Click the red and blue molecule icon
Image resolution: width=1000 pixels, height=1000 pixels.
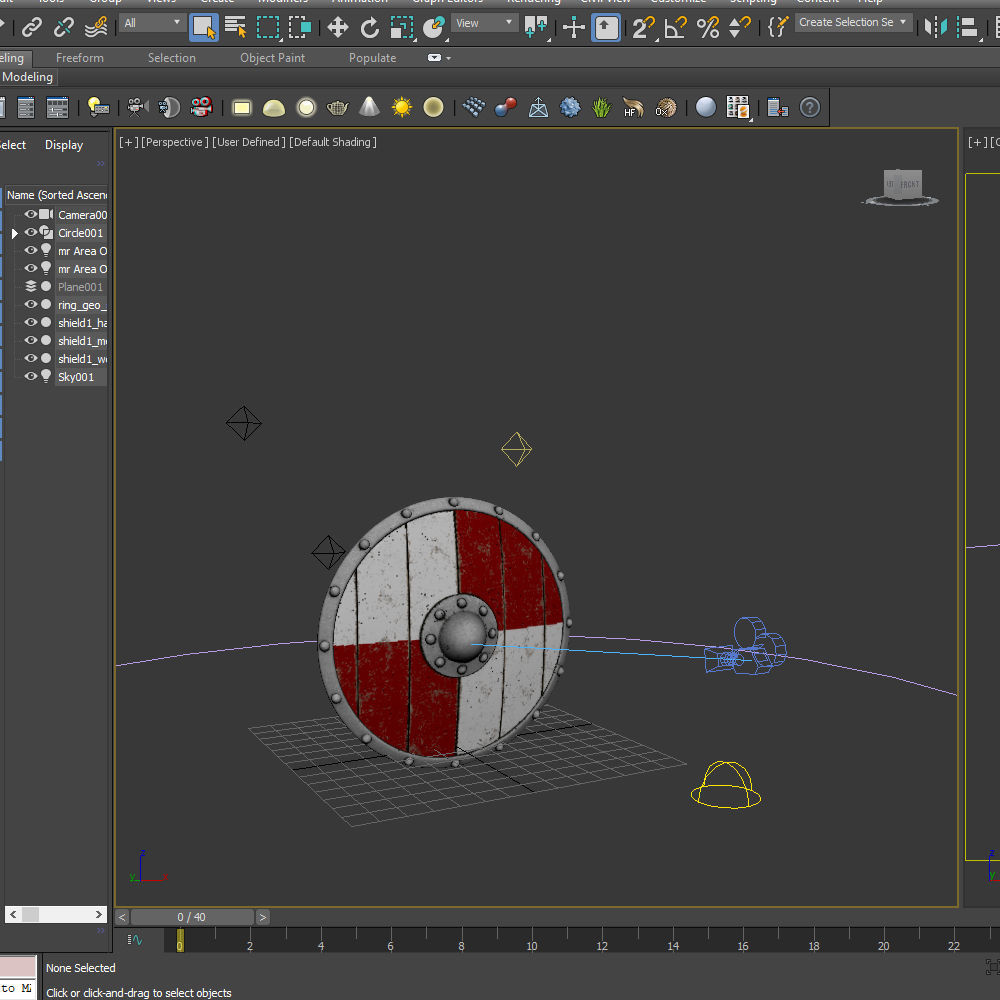506,107
